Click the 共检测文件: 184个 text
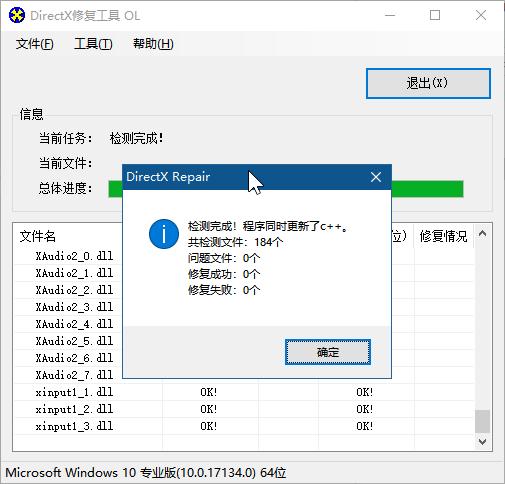This screenshot has width=505, height=484. point(235,242)
